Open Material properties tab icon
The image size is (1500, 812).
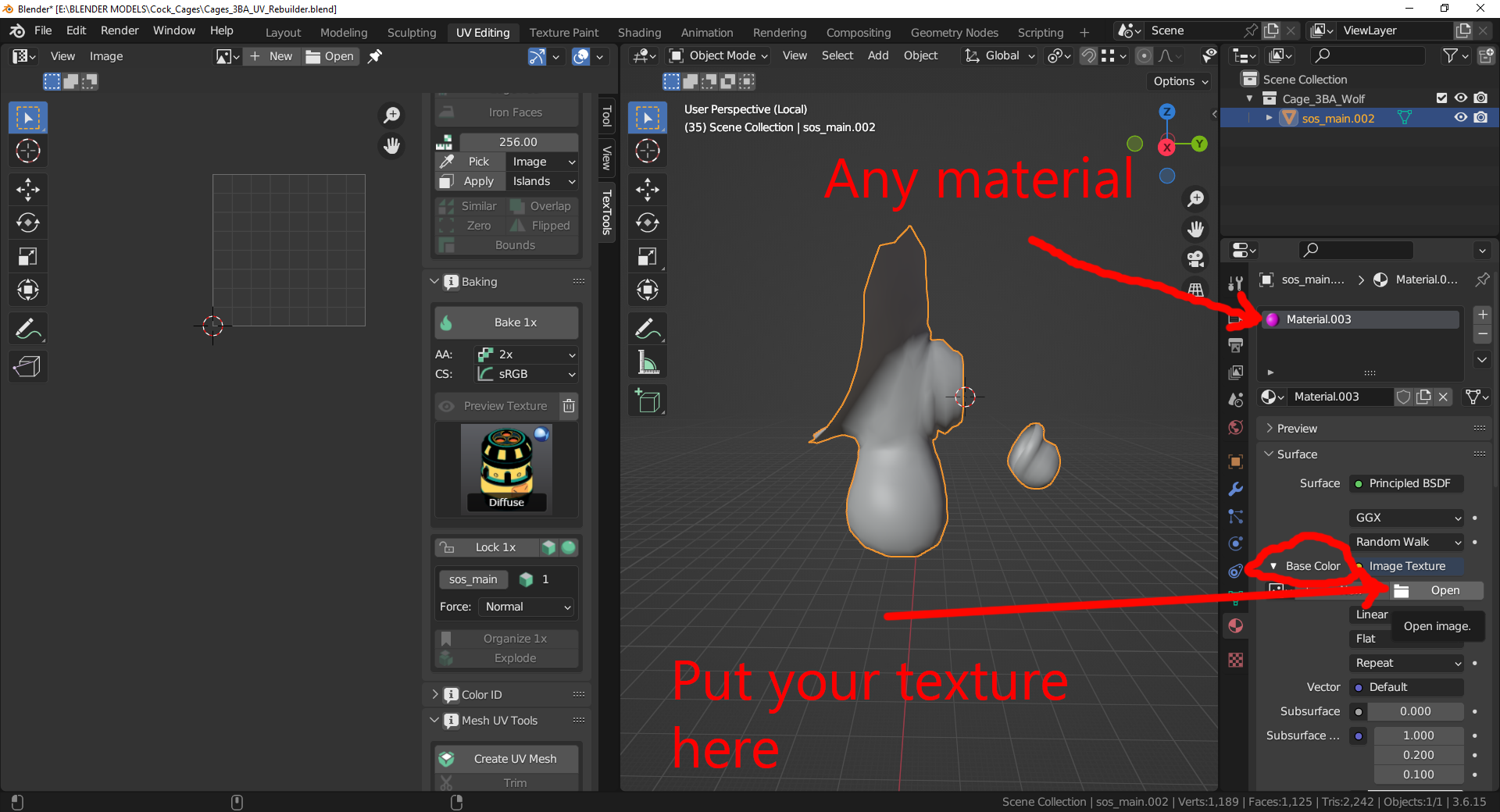[1235, 626]
